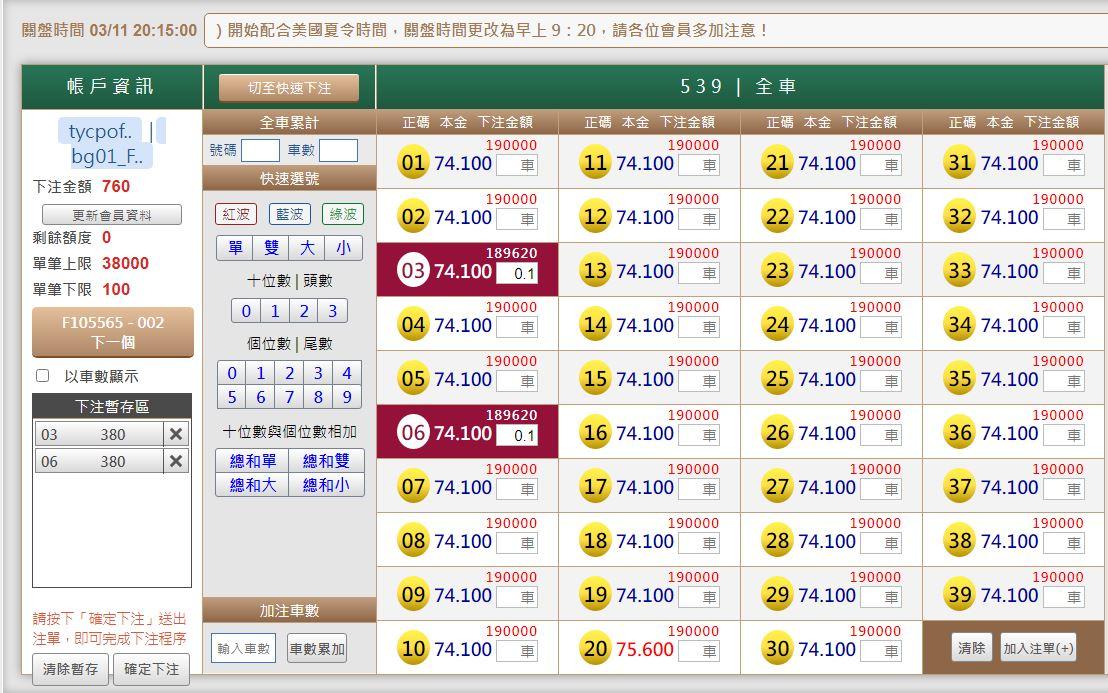The width and height of the screenshot is (1108, 693).
Task: Click 更新會員資料 button
Action: click(x=112, y=215)
